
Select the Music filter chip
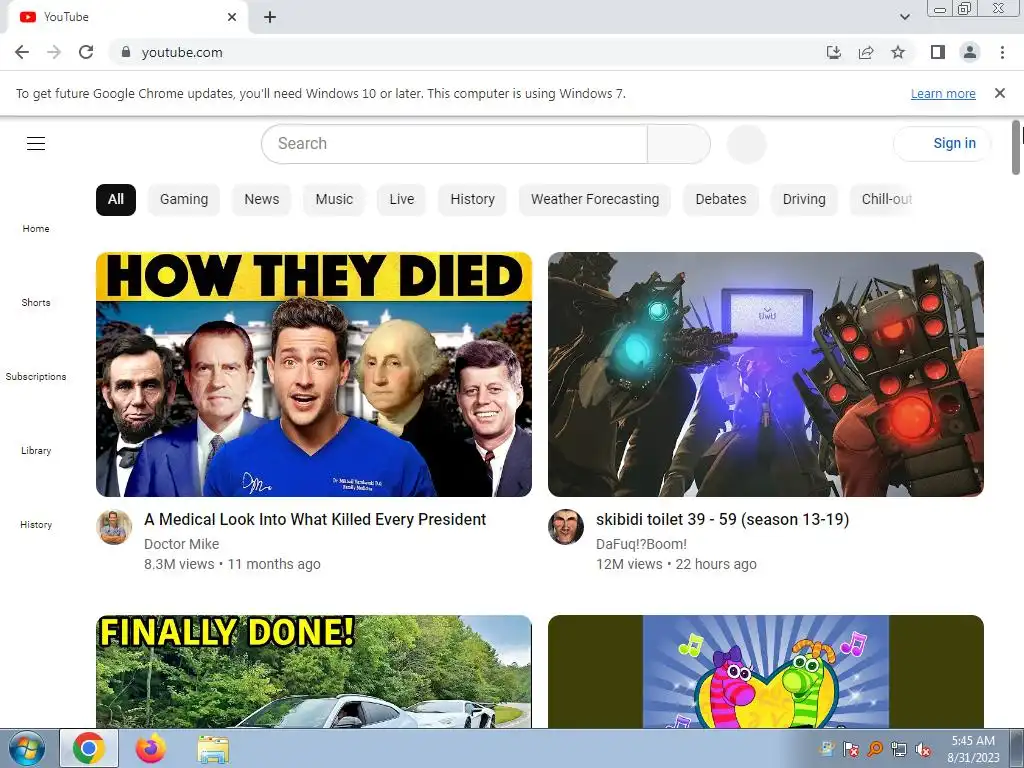(x=334, y=199)
